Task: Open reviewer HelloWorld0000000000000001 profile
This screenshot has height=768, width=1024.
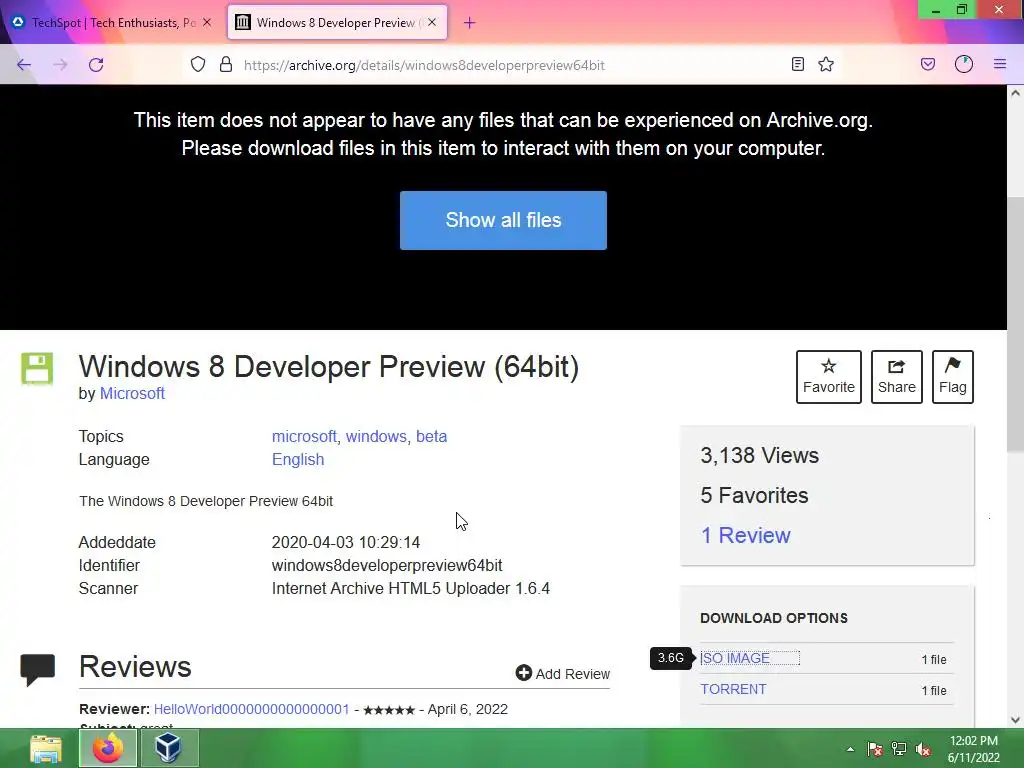Action: [251, 709]
